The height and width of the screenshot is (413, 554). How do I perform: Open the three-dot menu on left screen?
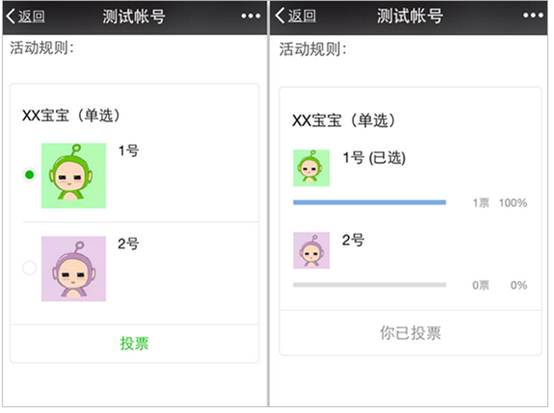pyautogui.click(x=251, y=16)
